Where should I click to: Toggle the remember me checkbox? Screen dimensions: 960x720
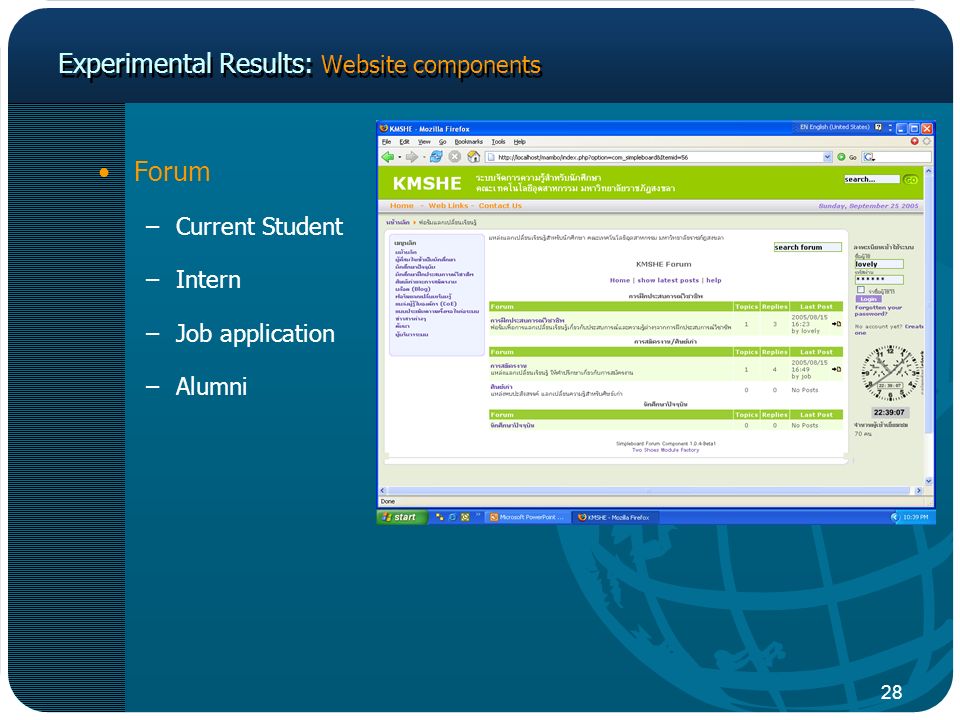point(861,290)
